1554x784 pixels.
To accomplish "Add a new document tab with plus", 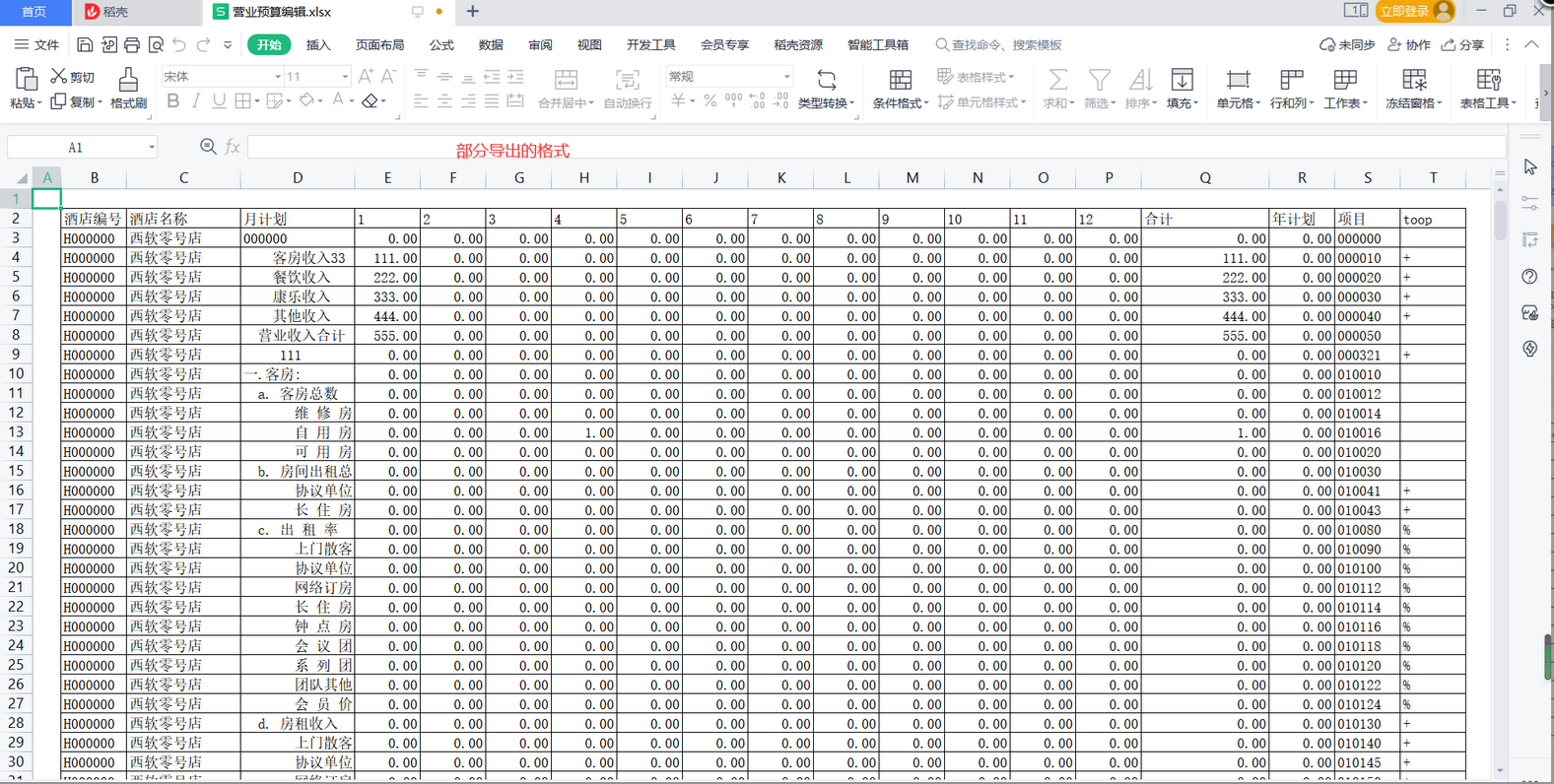I will (473, 12).
